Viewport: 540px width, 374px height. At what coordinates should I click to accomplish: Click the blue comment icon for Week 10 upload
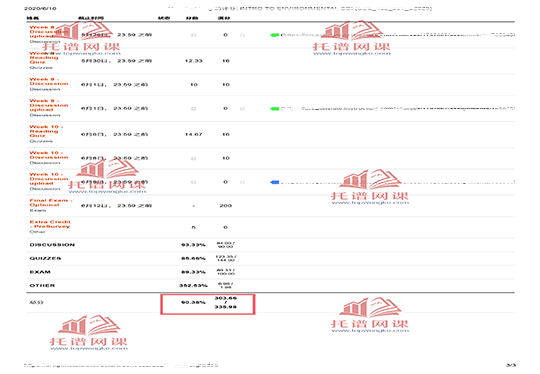pyautogui.click(x=274, y=182)
